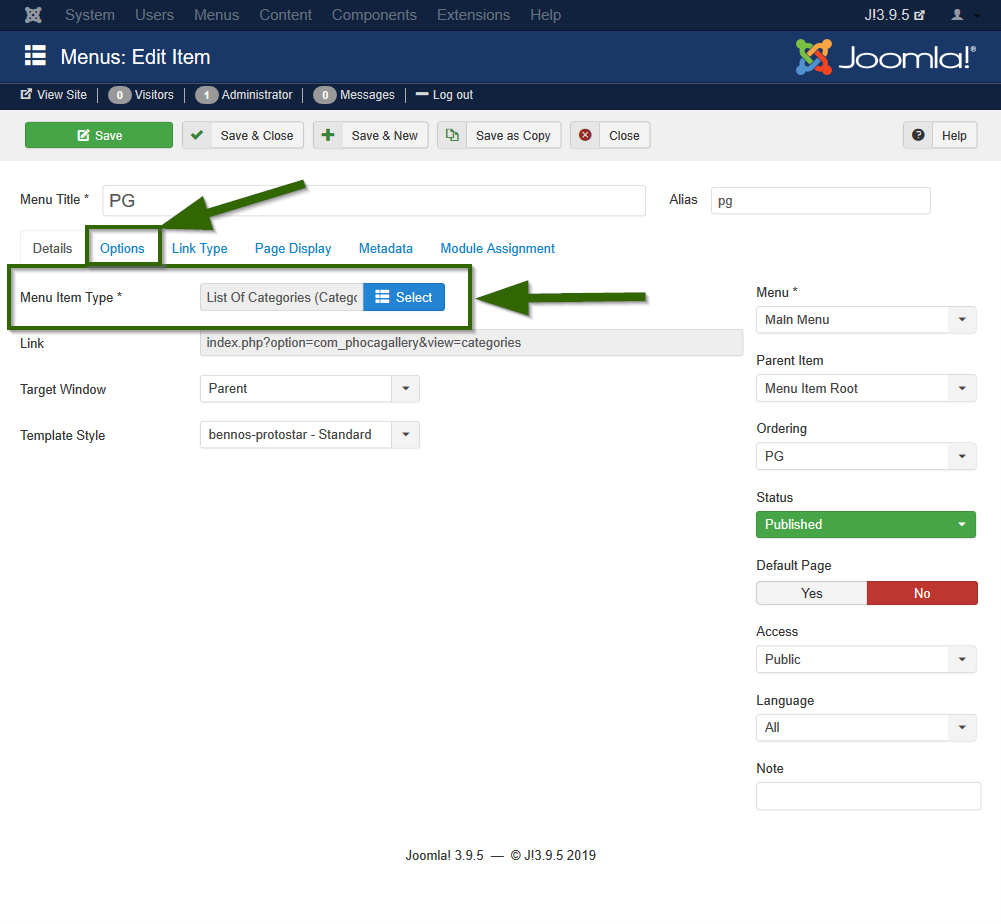Expand the Target Window dropdown

pos(309,389)
